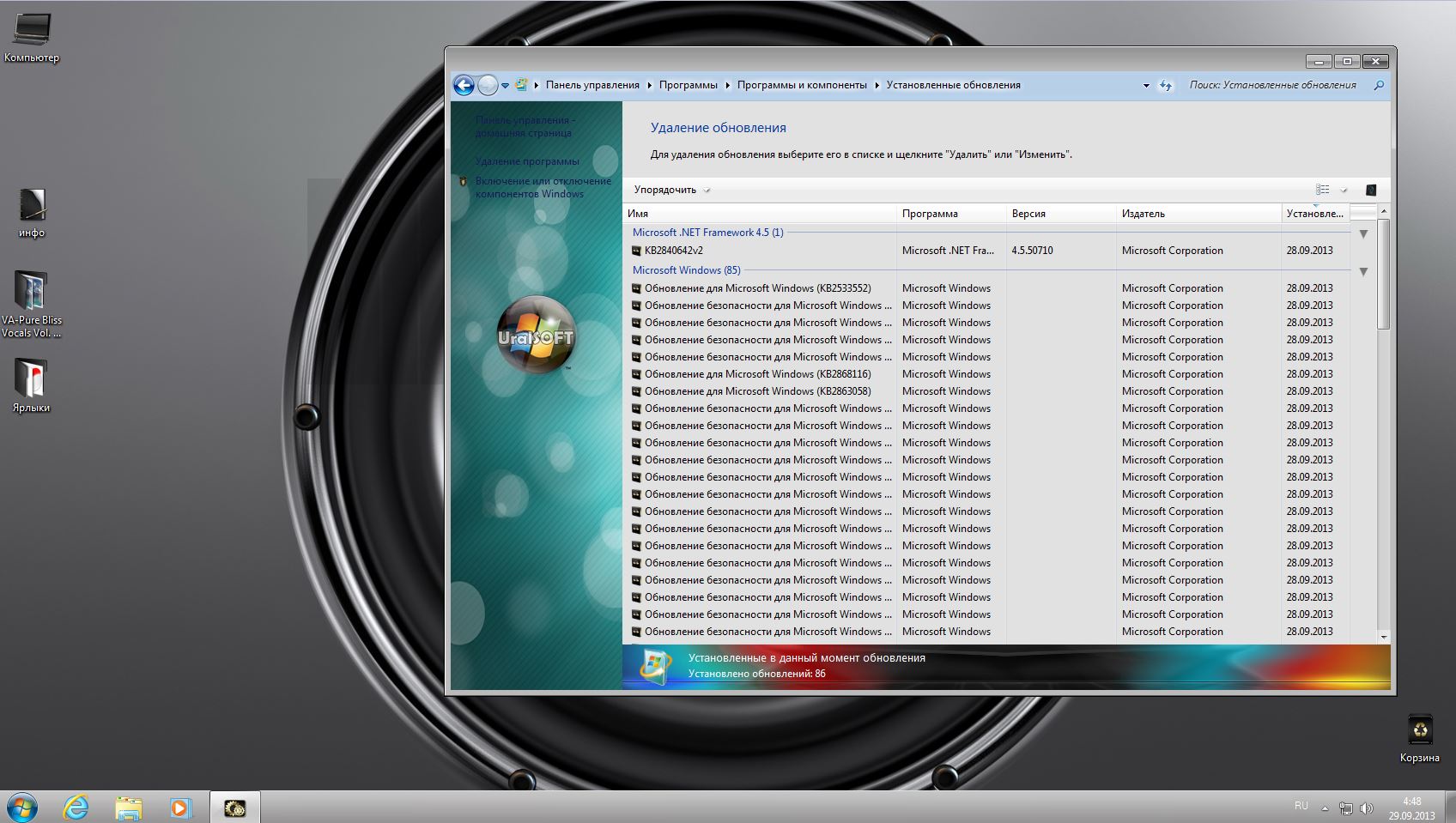Screen dimensions: 1456x823
Task: Click the network tray icon
Action: [1346, 808]
